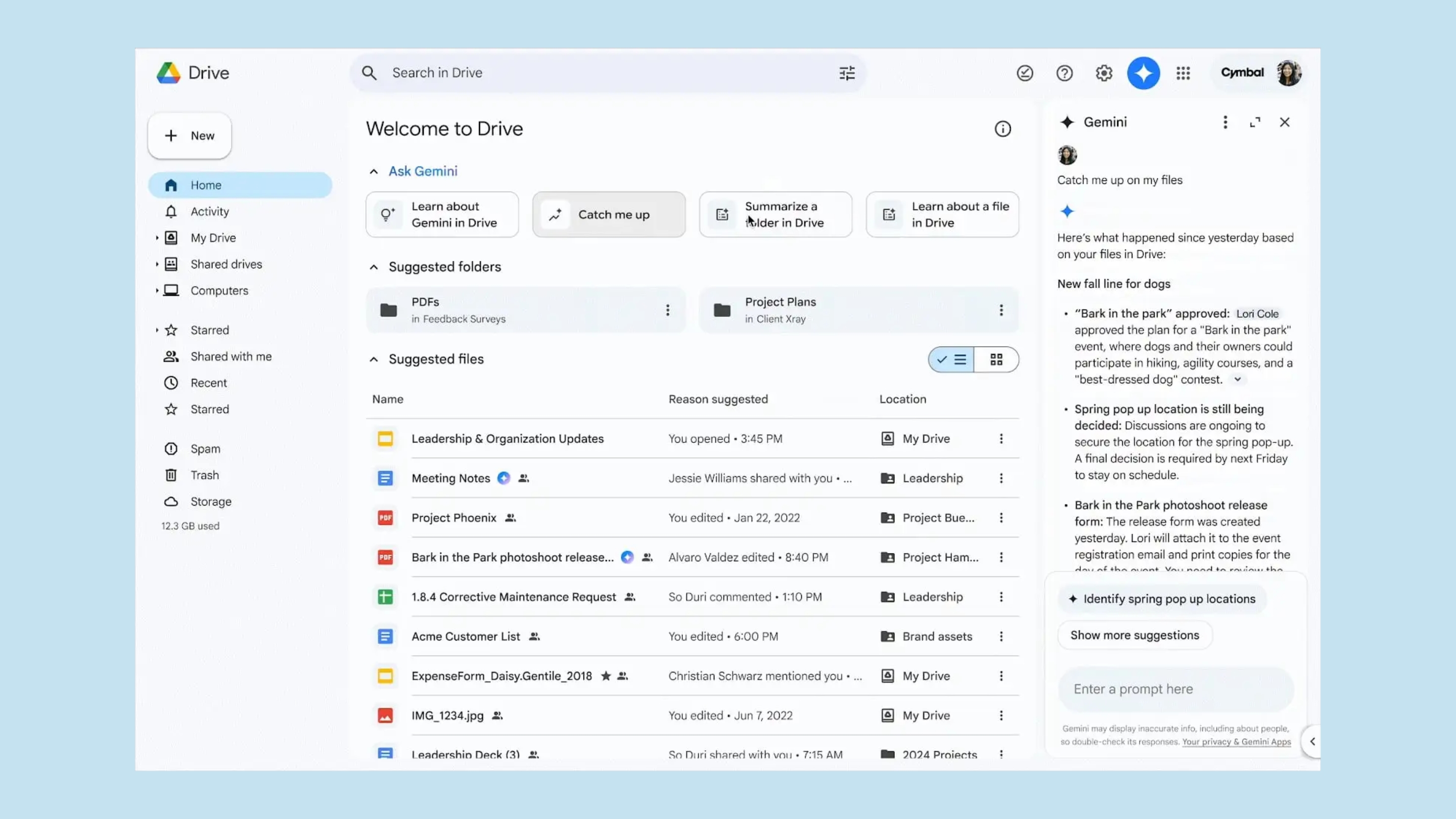This screenshot has width=1456, height=819.
Task: Click the star icon on ExpenseForm_Daisy.Gentile_2018
Action: [x=605, y=676]
